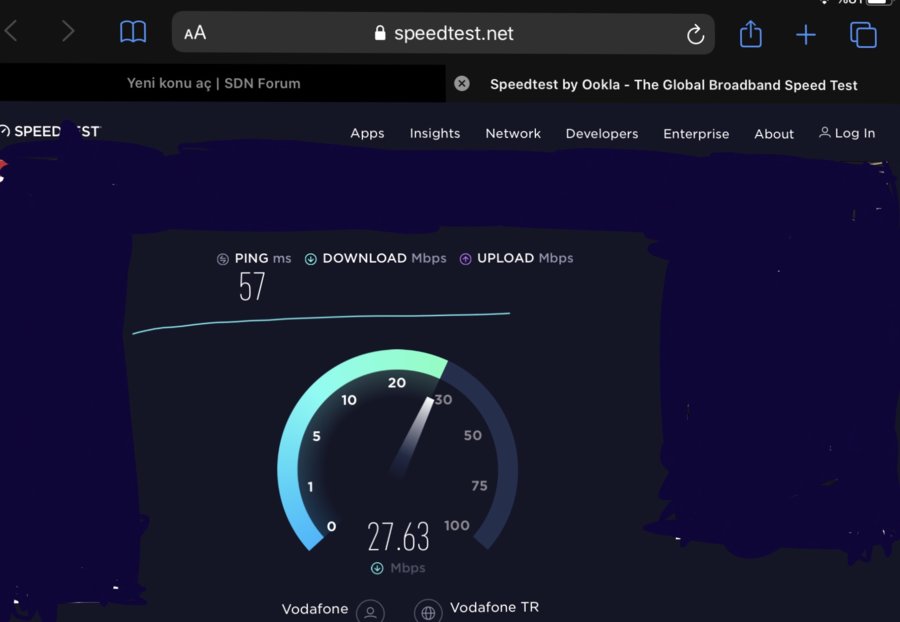The image size is (900, 622).
Task: Click the globe icon beside Vodafone TR
Action: coord(428,612)
